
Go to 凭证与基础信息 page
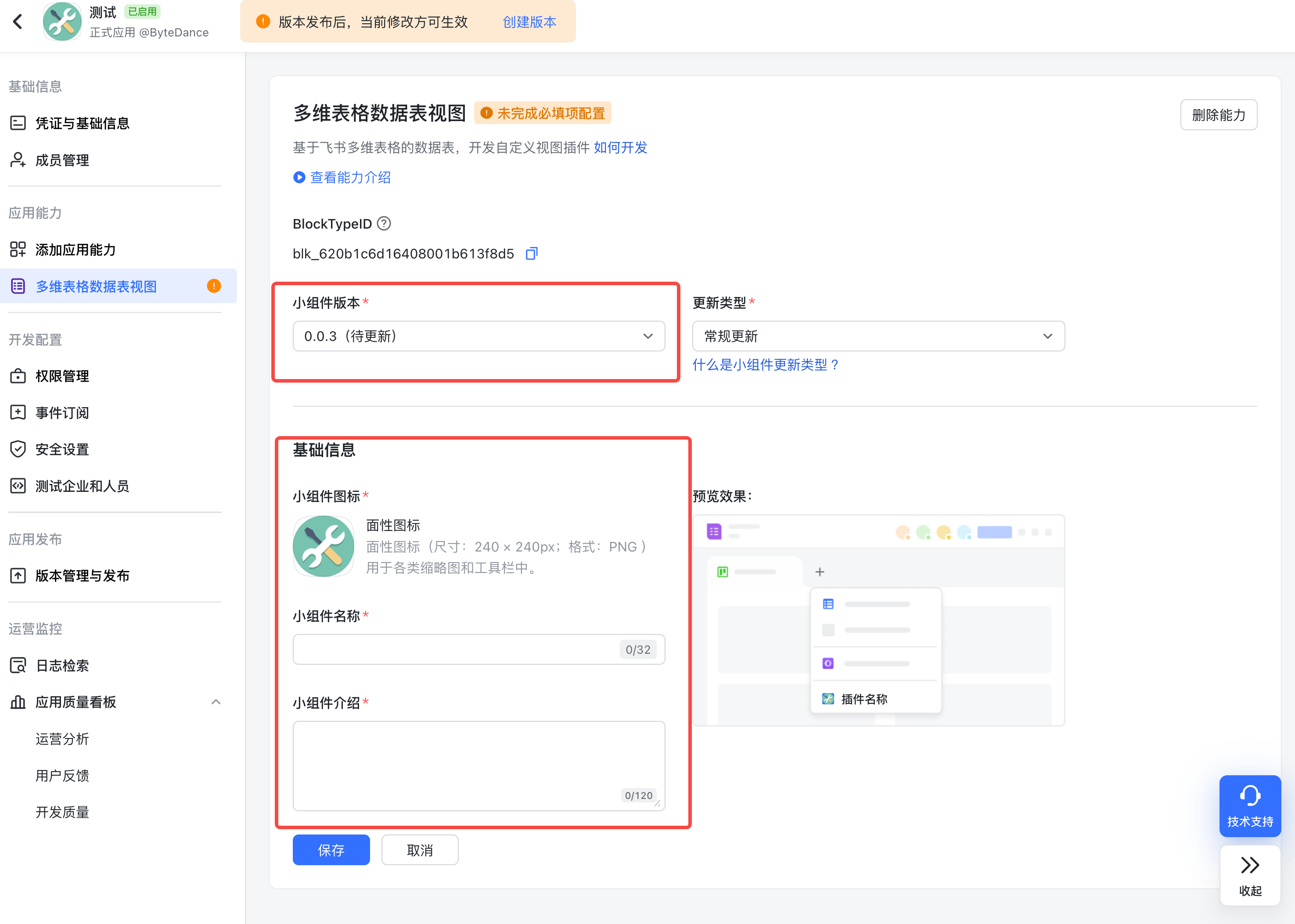pyautogui.click(x=82, y=123)
